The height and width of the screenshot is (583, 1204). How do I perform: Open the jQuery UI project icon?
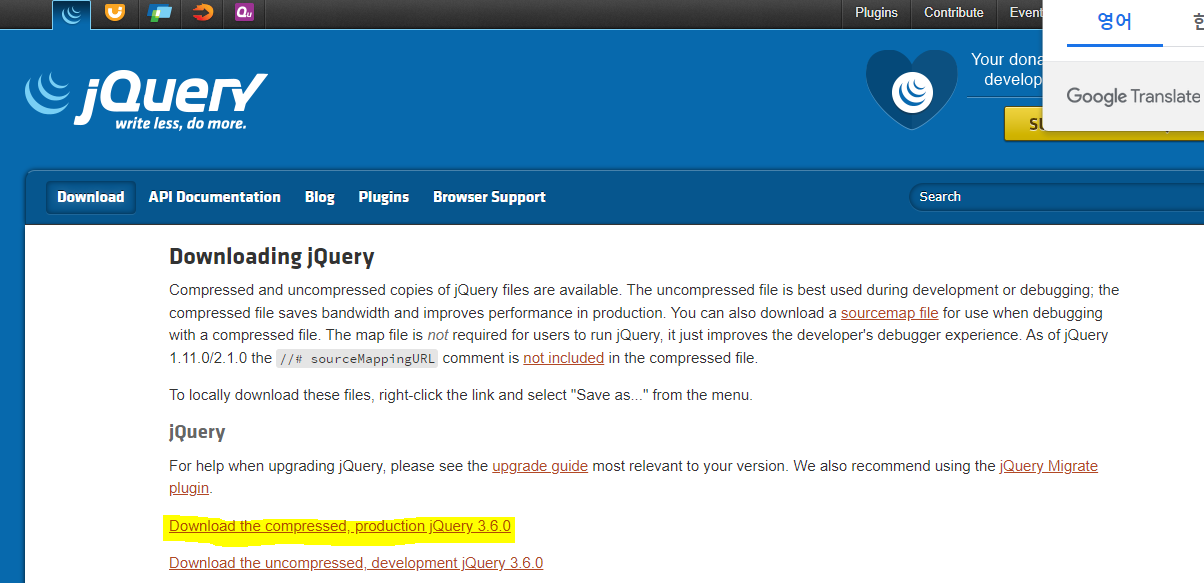(x=115, y=13)
